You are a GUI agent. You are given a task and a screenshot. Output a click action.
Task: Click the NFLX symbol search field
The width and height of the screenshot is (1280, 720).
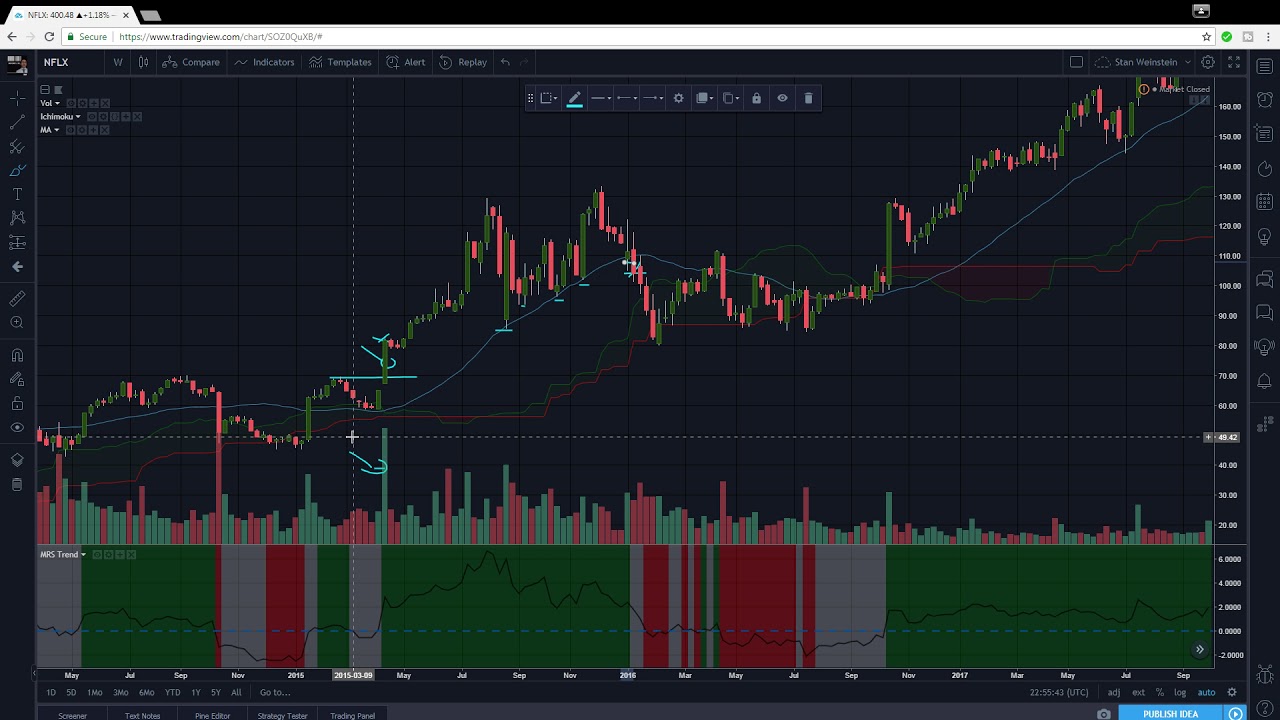coord(70,62)
